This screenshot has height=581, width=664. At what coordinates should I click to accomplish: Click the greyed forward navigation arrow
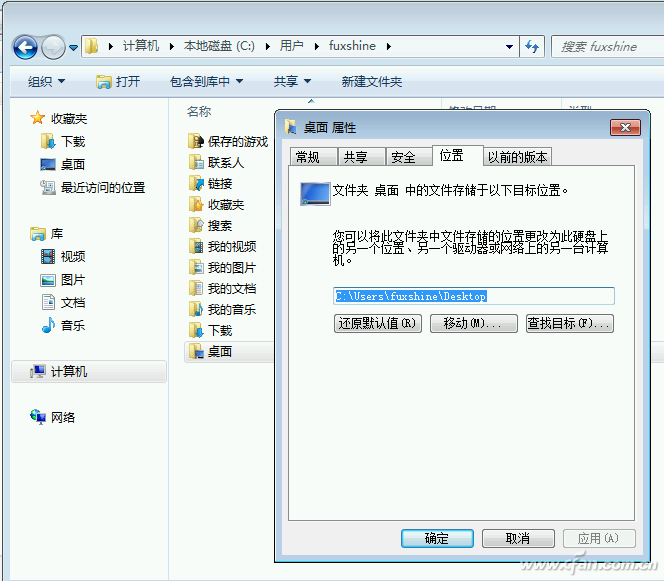53,47
